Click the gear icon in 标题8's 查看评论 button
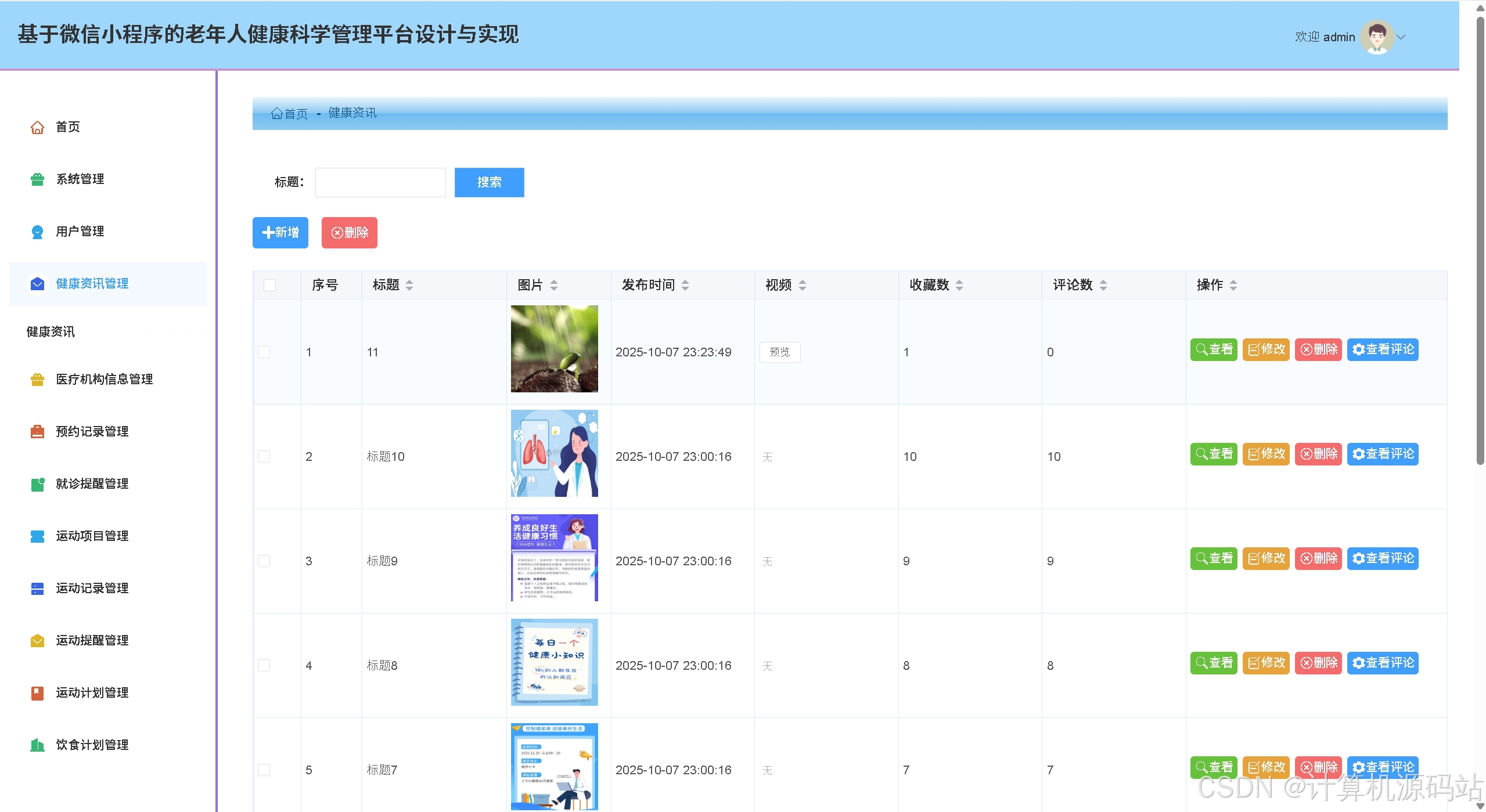The height and width of the screenshot is (812, 1486). (1358, 663)
